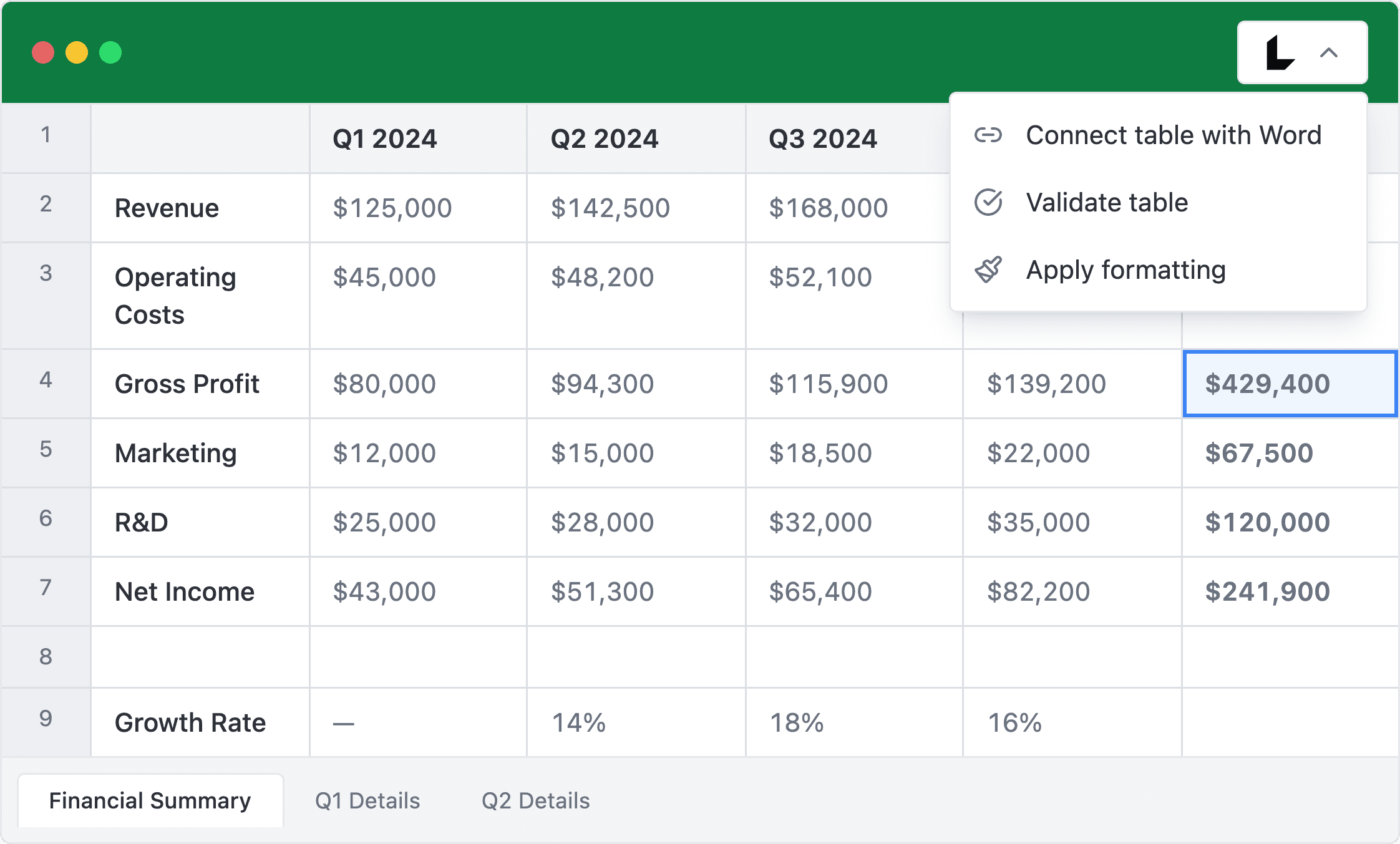Collapse the plugin menu with the chevron
This screenshot has height=844, width=1400.
[1329, 53]
